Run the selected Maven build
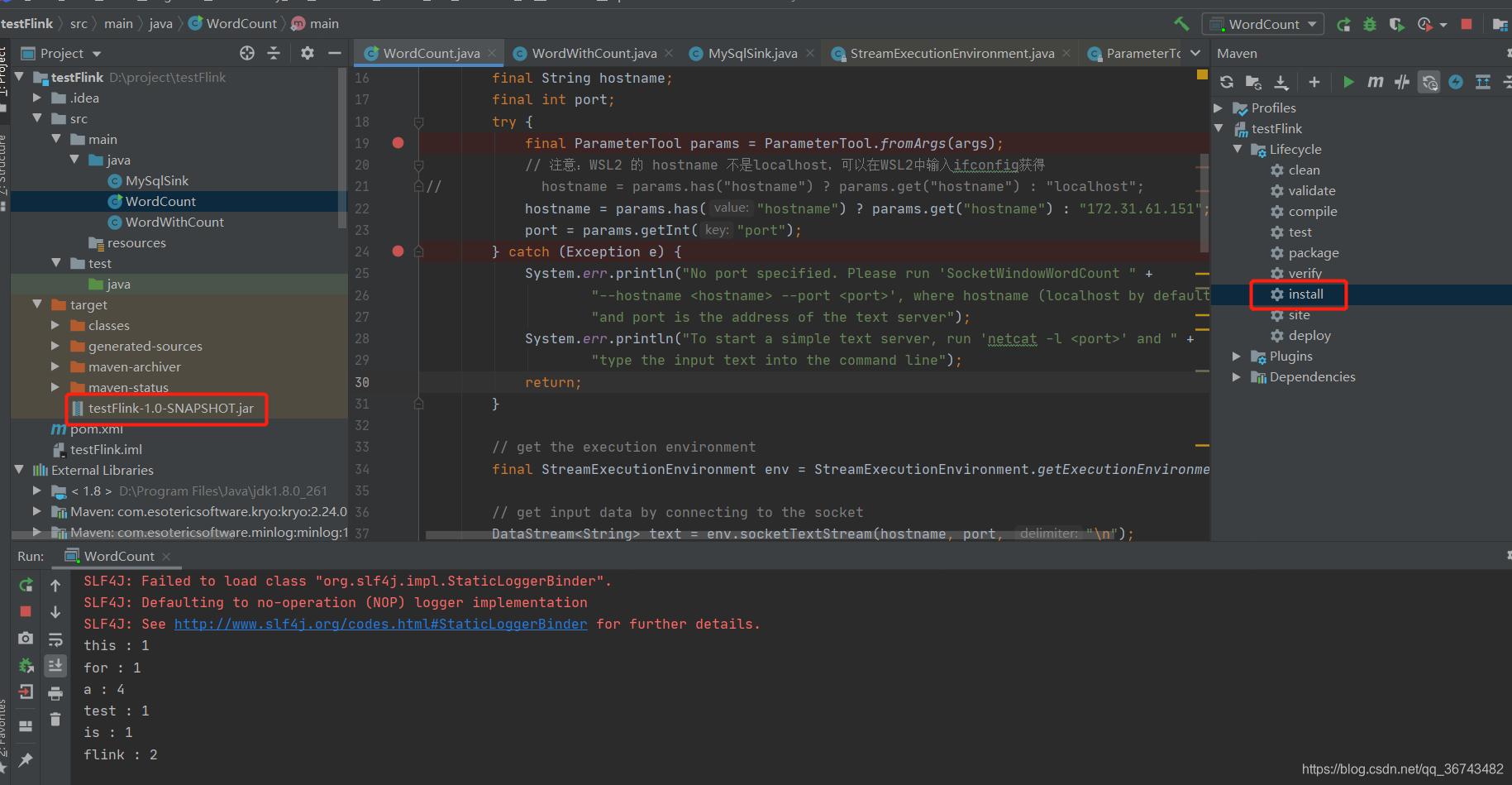The height and width of the screenshot is (785, 1512). (x=1348, y=82)
